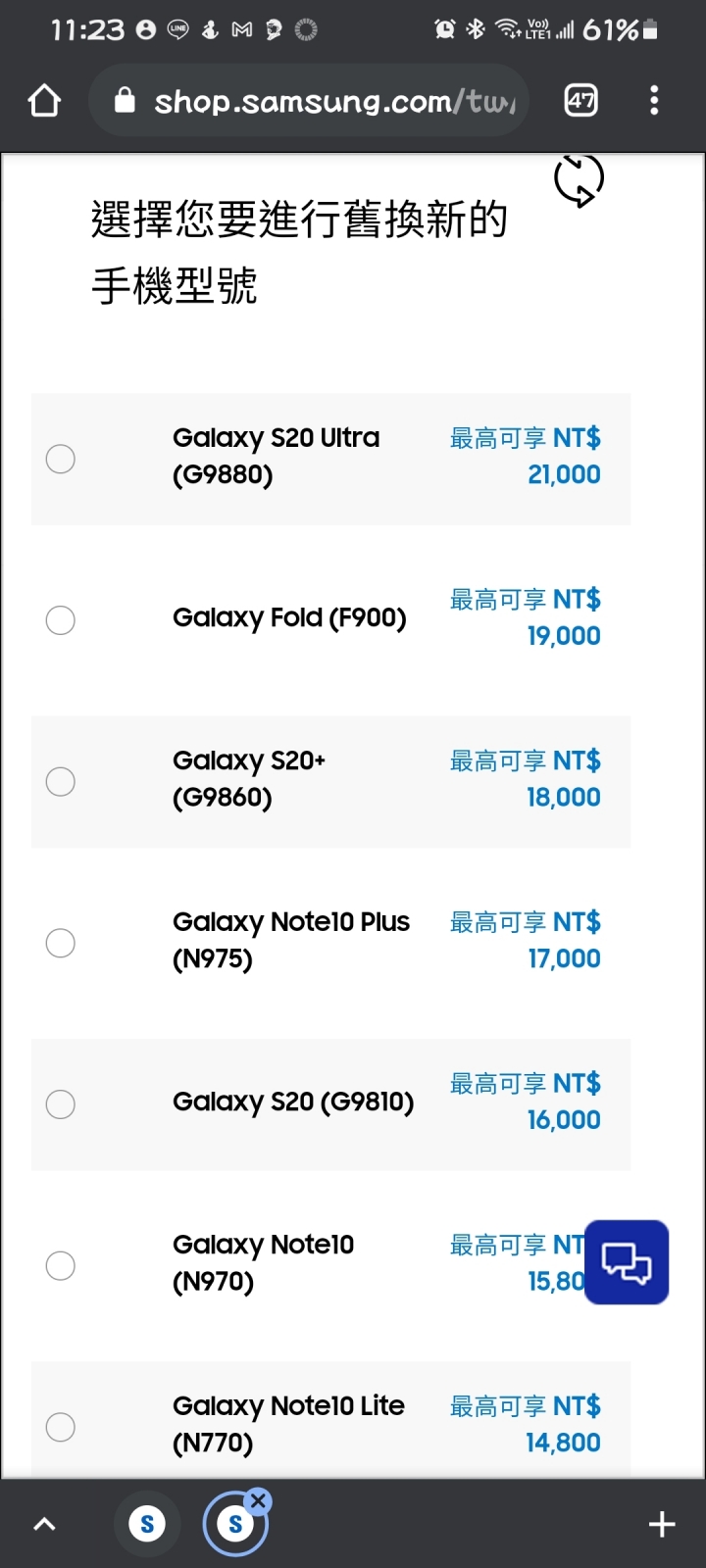706x1568 pixels.
Task: Tap the circular refresh arrows icon
Action: [579, 180]
